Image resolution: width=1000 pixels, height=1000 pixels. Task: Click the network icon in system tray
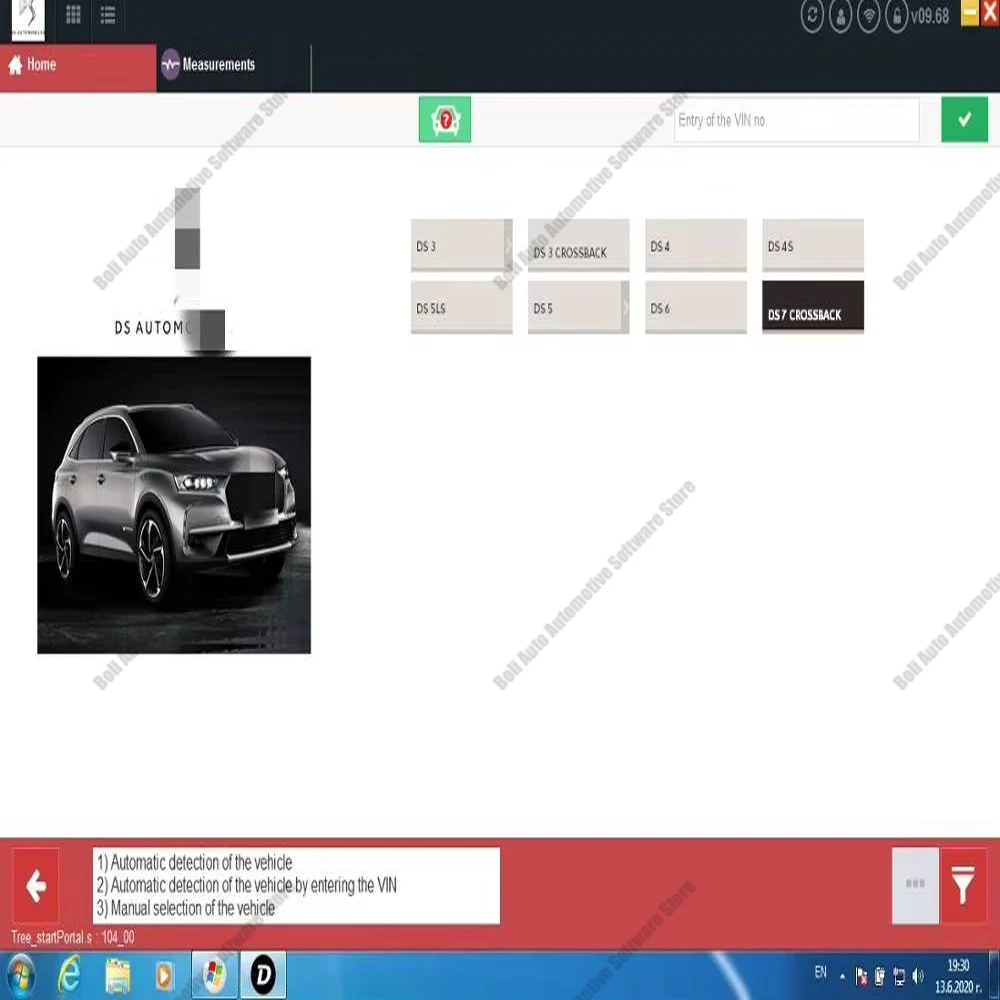pos(899,976)
